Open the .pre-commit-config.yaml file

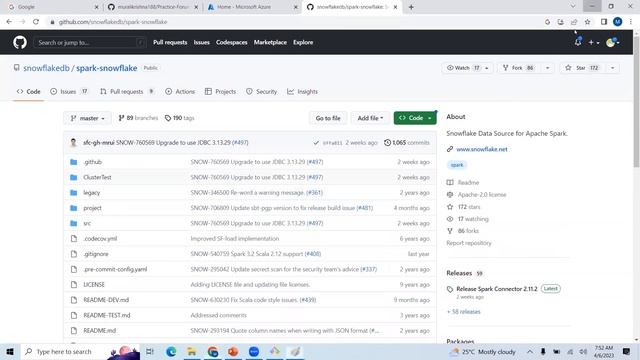pyautogui.click(x=115, y=269)
